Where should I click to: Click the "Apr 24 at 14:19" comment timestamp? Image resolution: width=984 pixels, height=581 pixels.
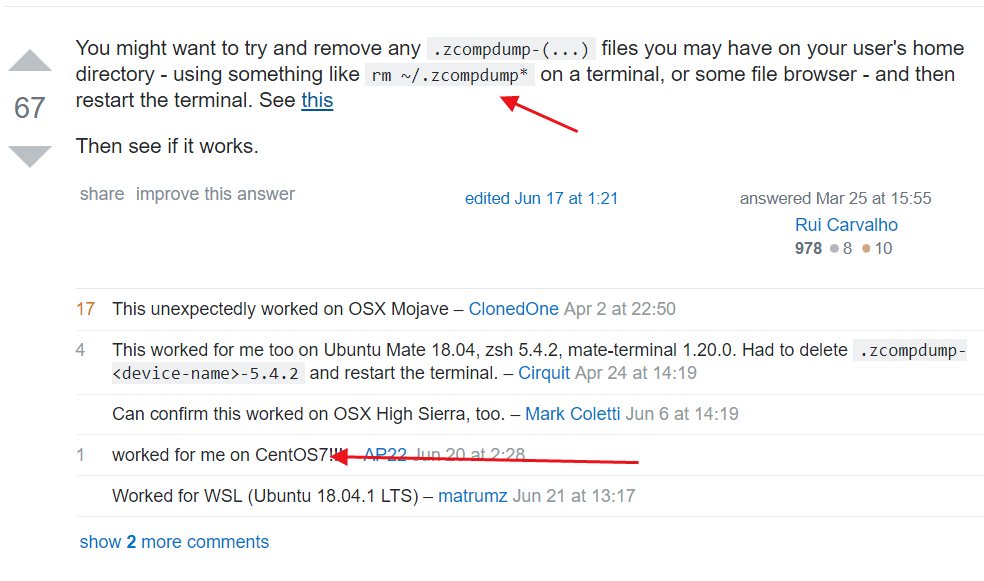coord(636,373)
